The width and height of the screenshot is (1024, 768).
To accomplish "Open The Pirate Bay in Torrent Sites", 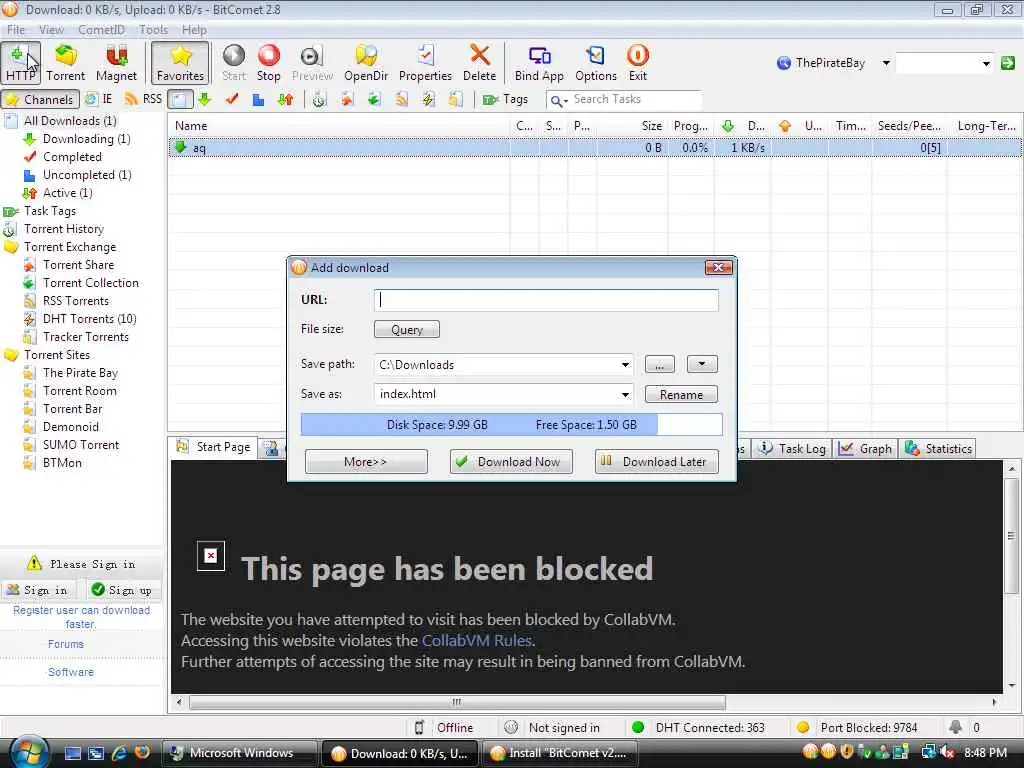I will [x=80, y=373].
